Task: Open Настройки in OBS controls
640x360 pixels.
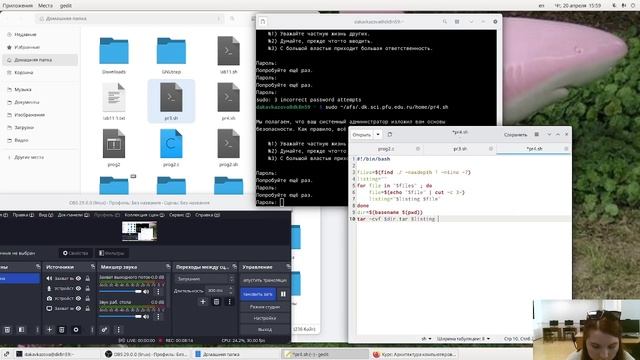Action: 265,318
